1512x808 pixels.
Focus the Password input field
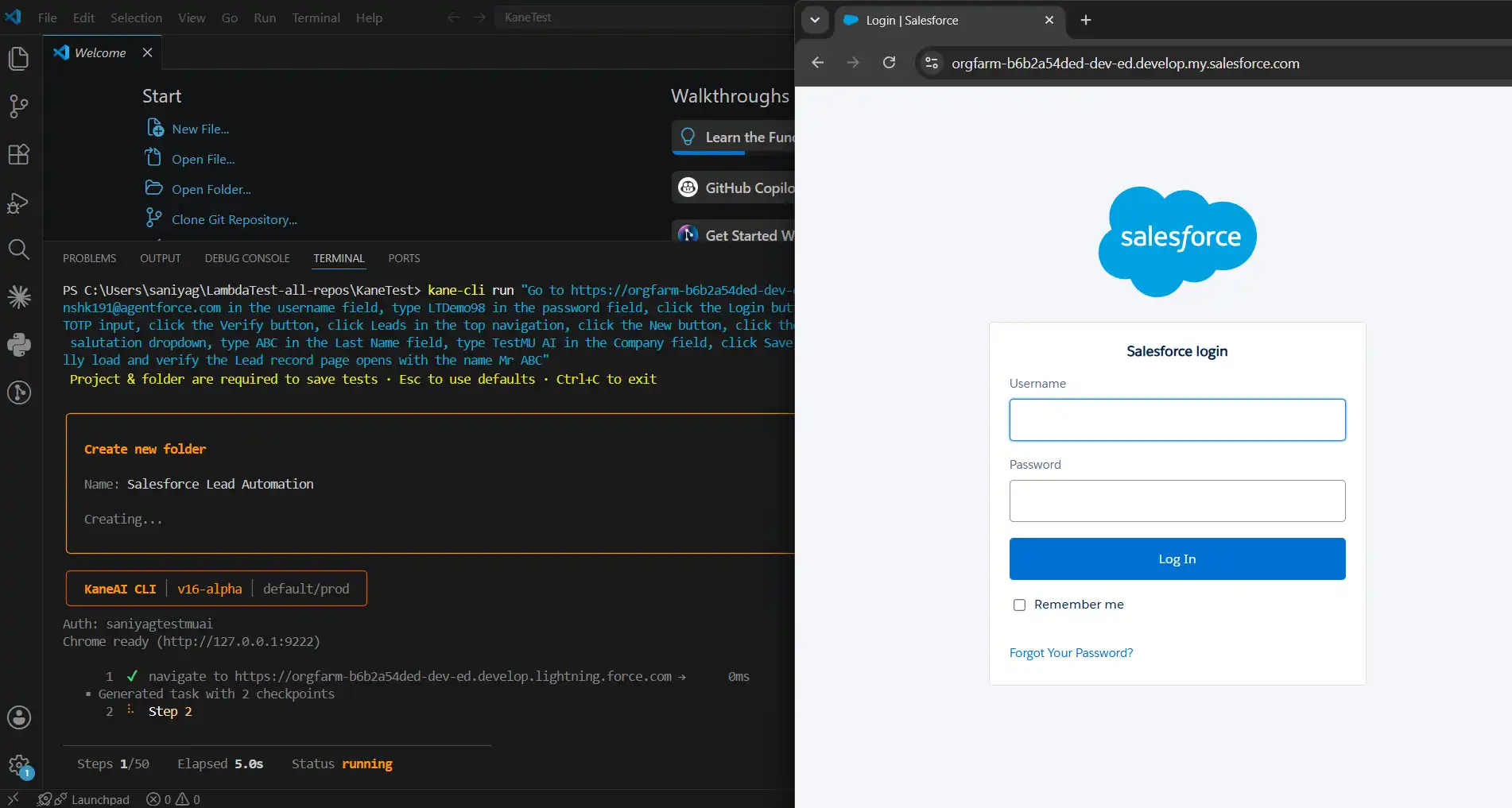click(x=1177, y=501)
